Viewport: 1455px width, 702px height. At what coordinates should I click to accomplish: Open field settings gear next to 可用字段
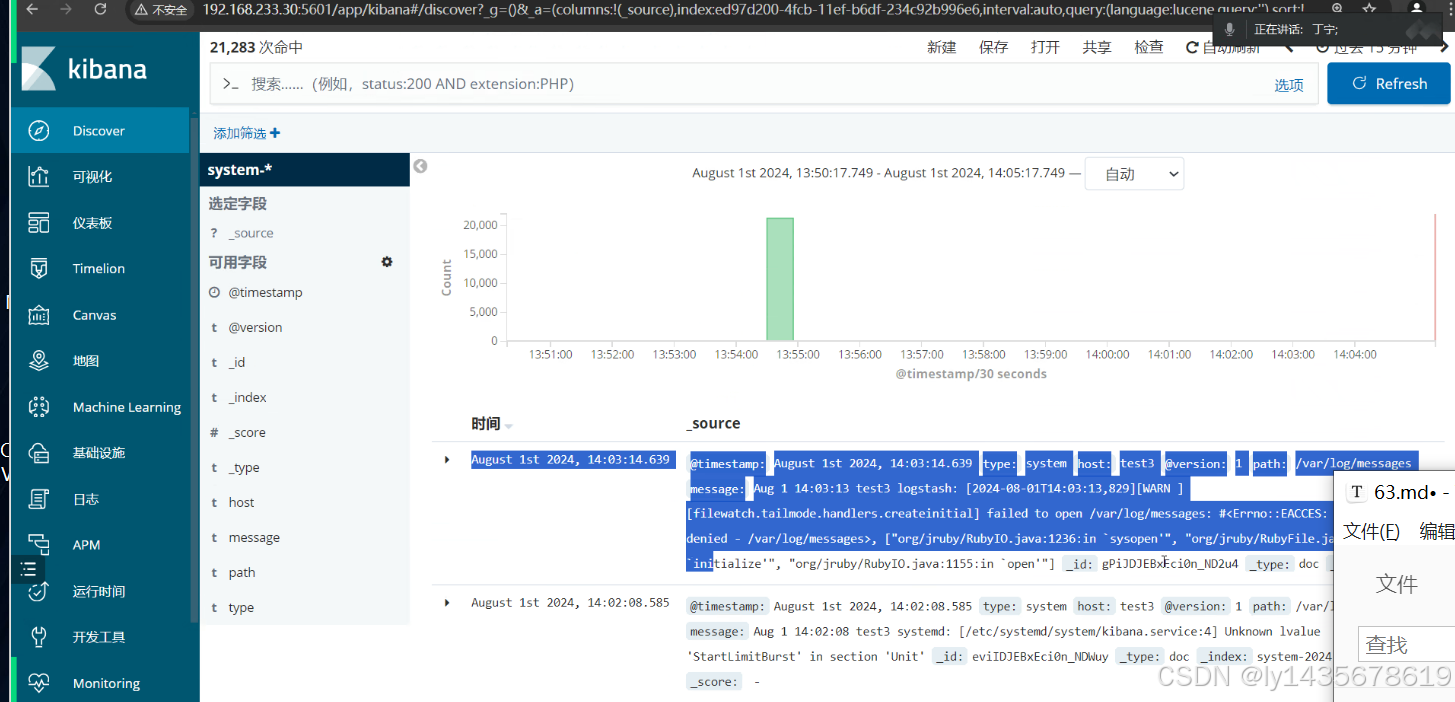click(387, 262)
